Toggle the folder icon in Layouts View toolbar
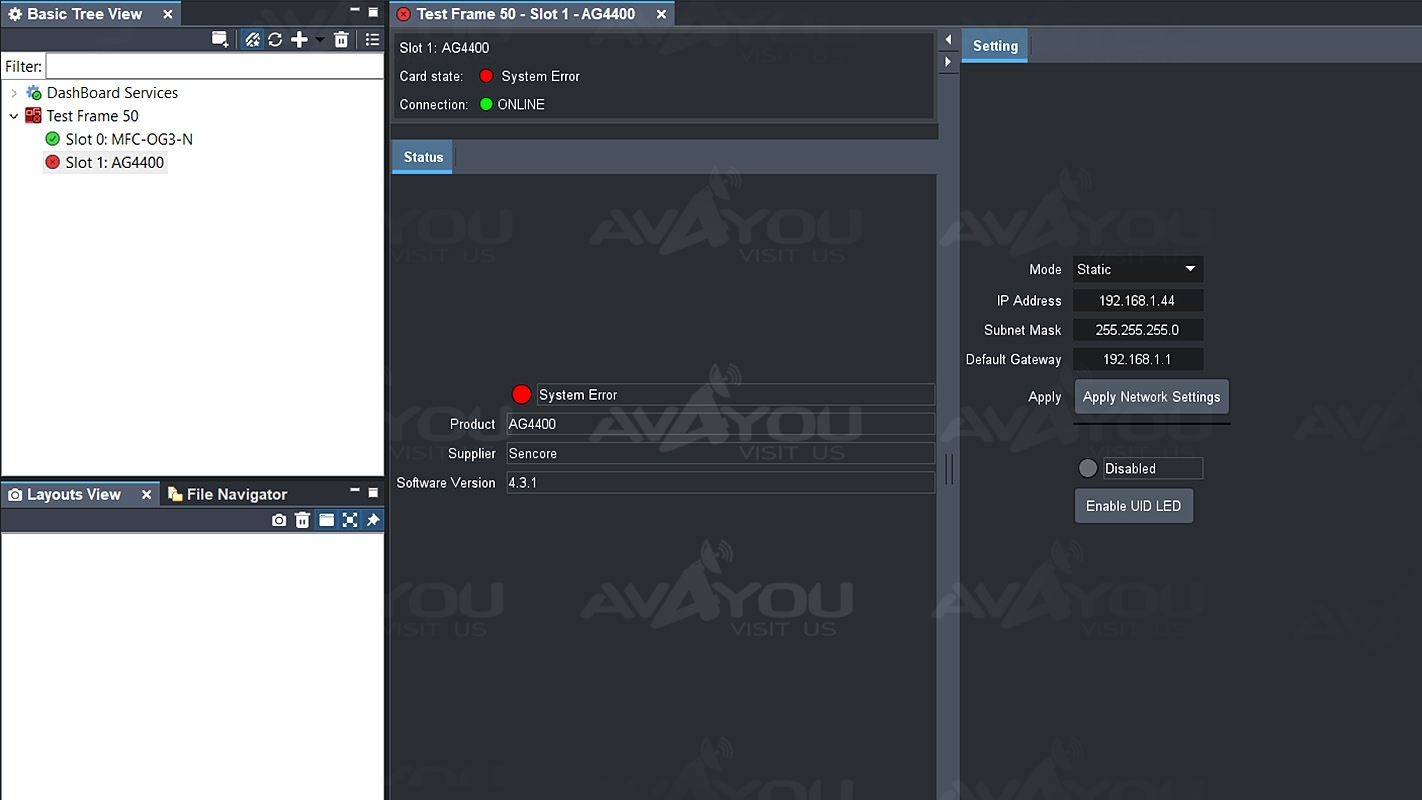 326,520
